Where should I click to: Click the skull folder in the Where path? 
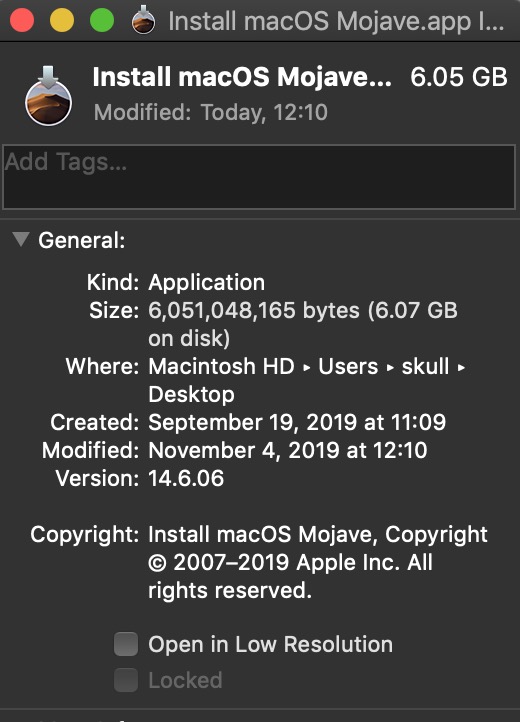425,367
